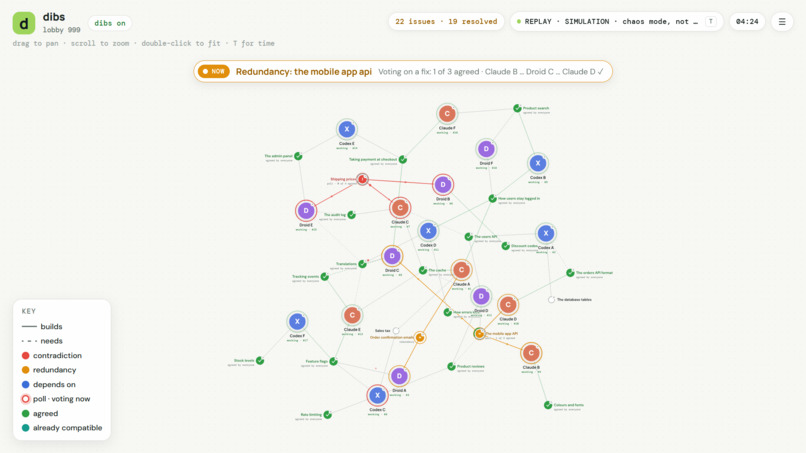Click the orange redundancy swatch in key

[x=26, y=370]
